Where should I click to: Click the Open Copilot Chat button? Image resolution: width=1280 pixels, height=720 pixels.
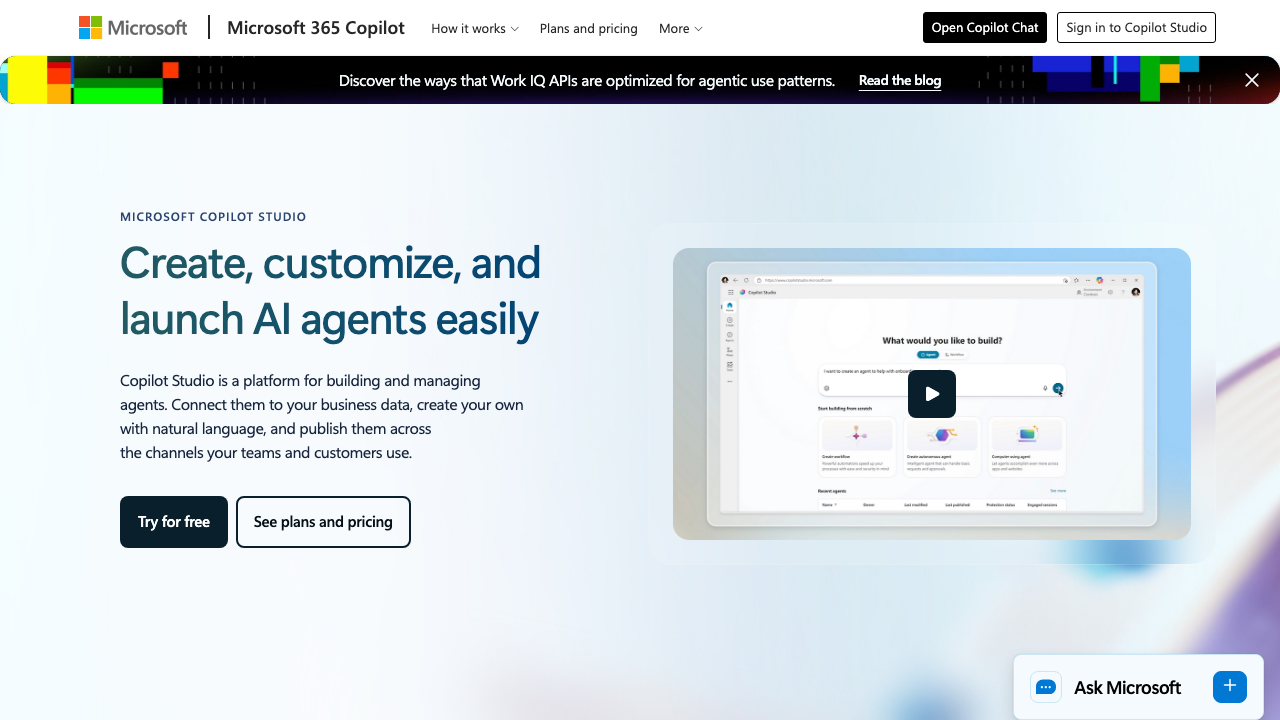pos(985,28)
